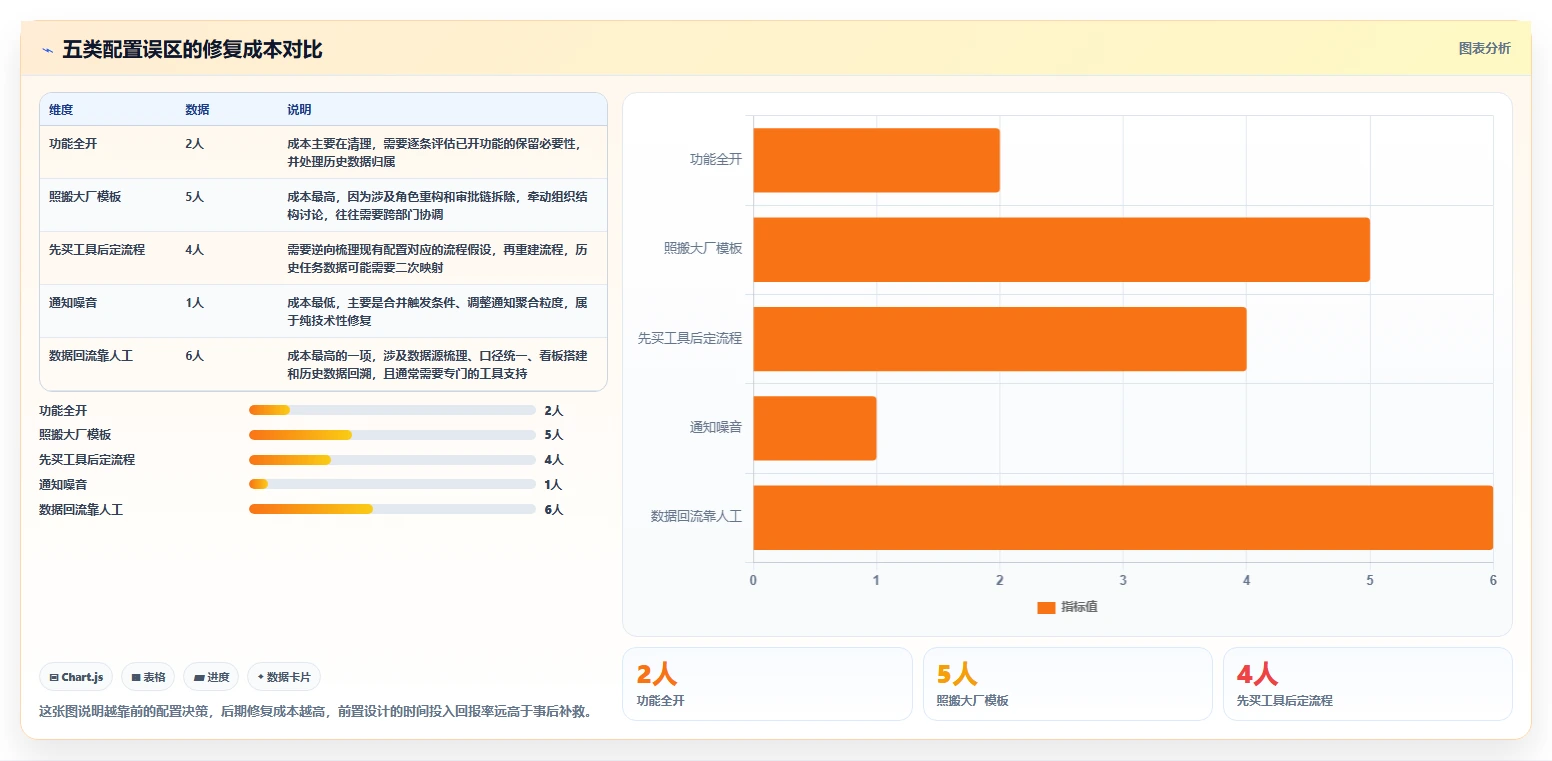Select the 表格 tag chip
The height and width of the screenshot is (761, 1552).
(148, 677)
